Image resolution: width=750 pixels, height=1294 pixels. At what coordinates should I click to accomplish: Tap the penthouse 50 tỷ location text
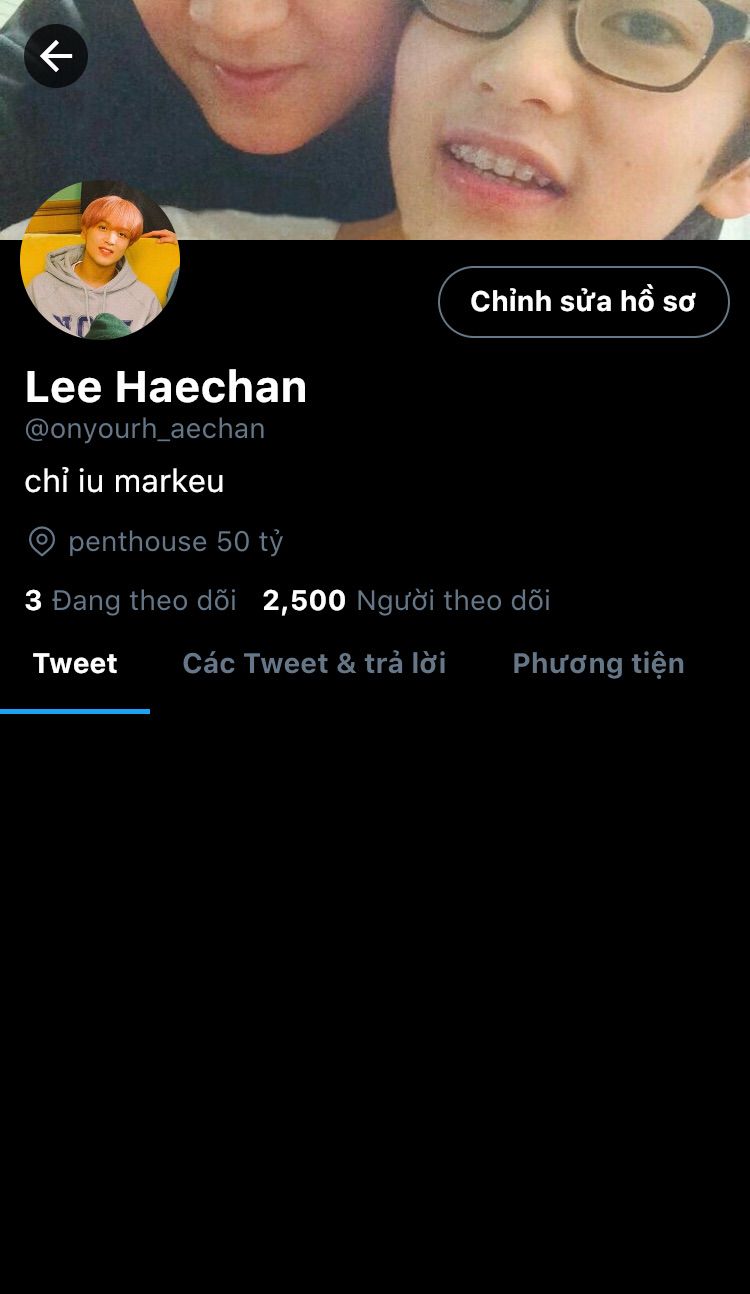click(x=176, y=542)
